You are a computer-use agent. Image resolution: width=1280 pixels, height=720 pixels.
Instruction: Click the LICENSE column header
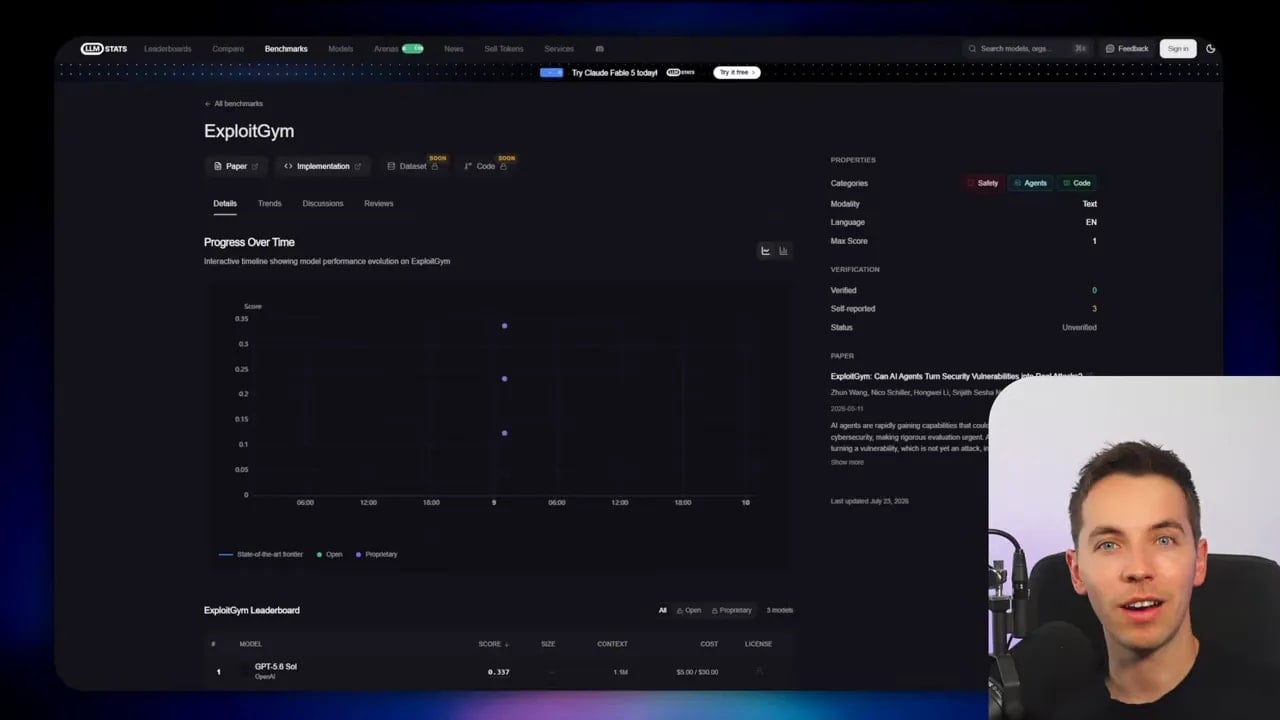coord(758,644)
